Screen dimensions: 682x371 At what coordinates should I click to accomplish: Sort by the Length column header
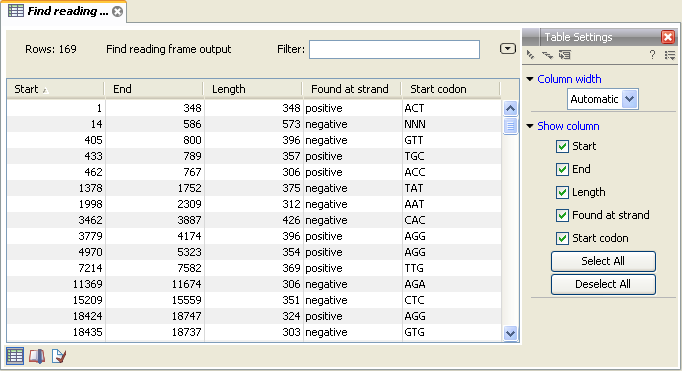[x=253, y=89]
